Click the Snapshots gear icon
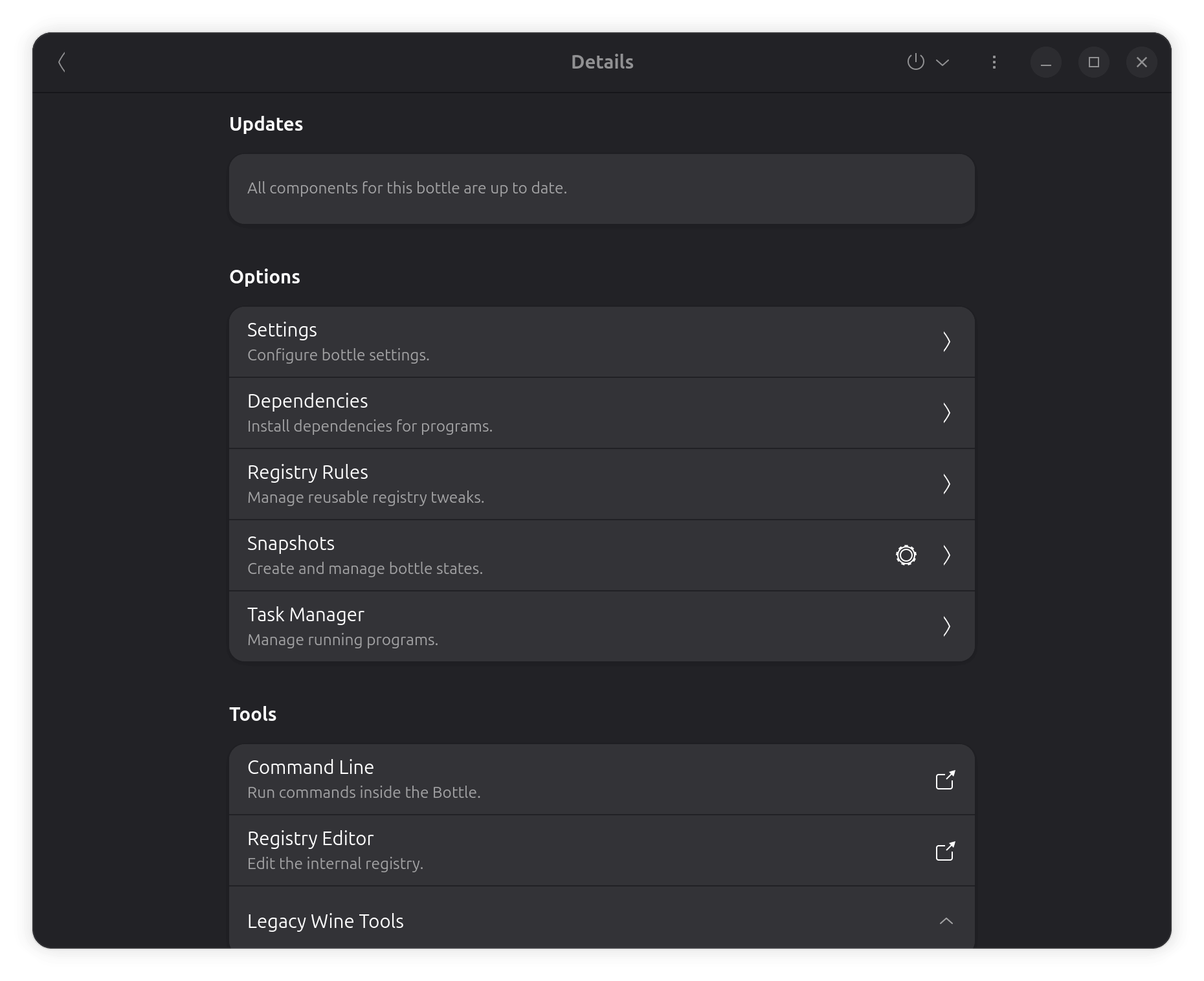 pos(906,555)
